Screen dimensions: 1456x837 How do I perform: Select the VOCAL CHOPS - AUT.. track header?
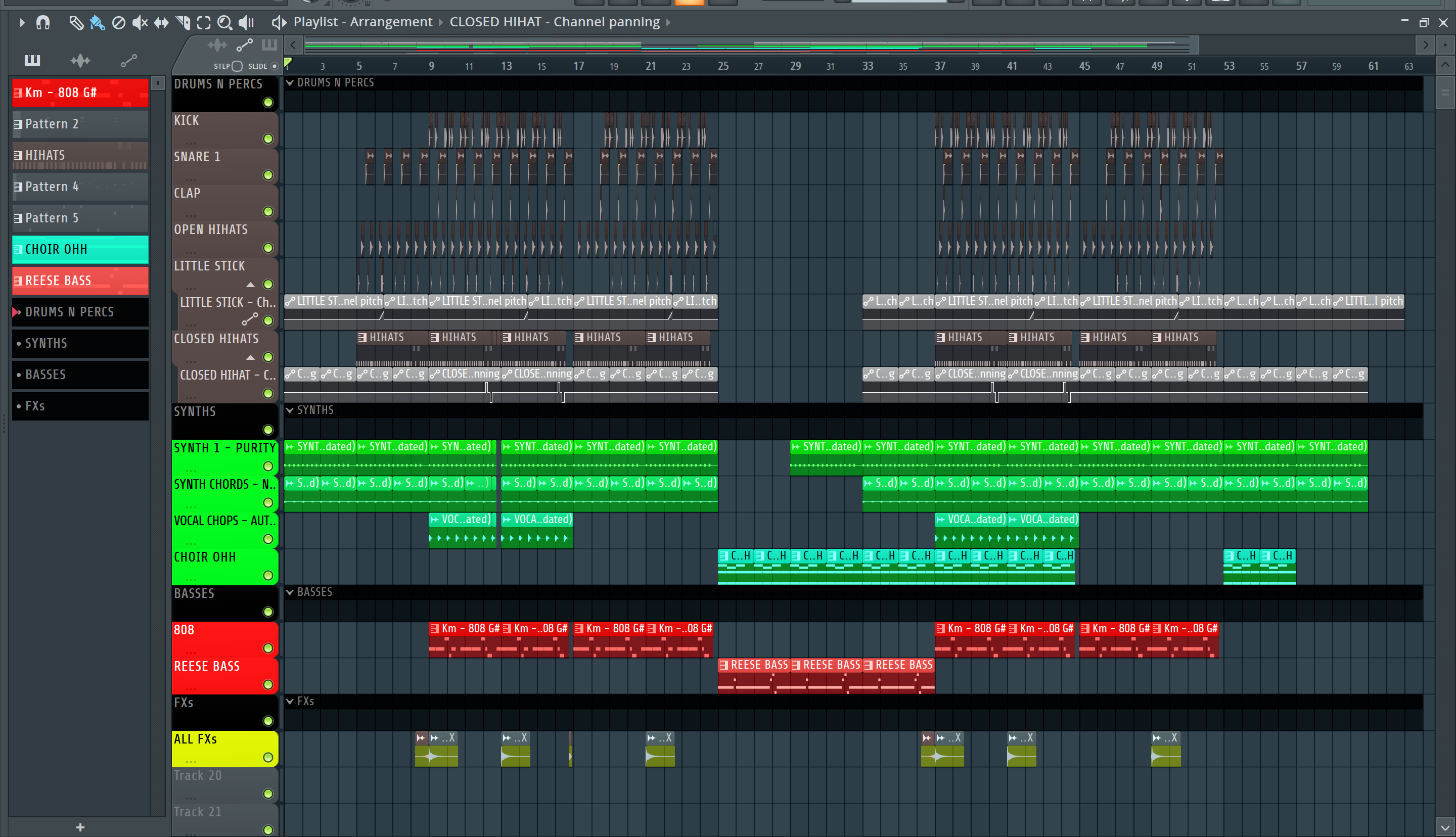[x=225, y=530]
